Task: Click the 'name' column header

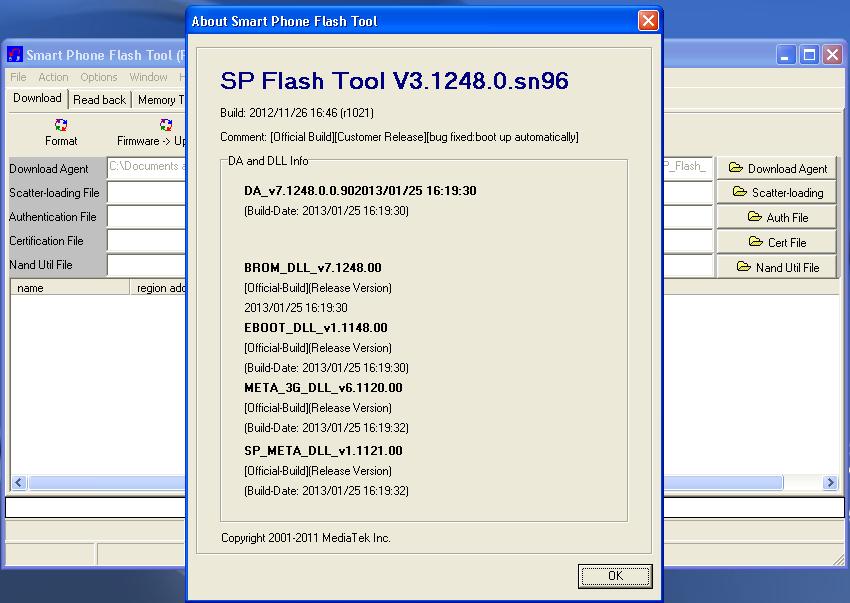Action: coord(70,288)
